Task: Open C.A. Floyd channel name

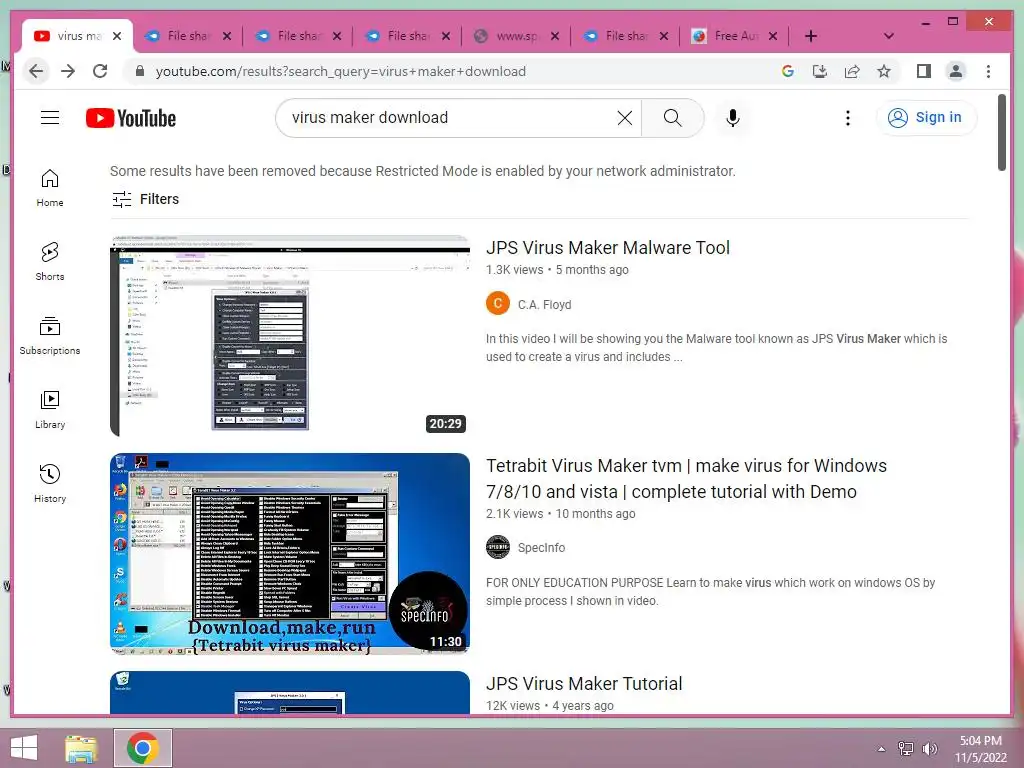Action: pyautogui.click(x=545, y=304)
